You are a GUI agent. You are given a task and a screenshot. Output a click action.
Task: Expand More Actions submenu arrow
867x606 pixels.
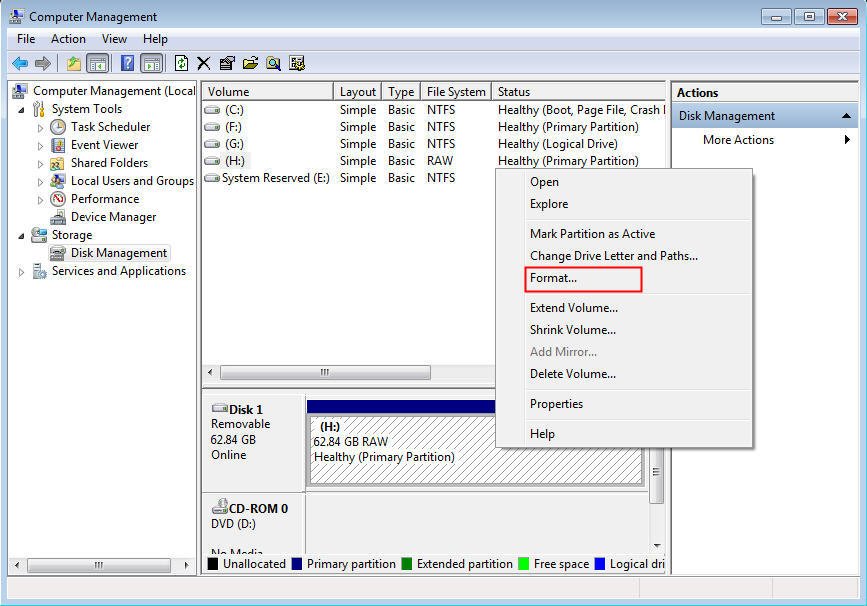tap(847, 140)
